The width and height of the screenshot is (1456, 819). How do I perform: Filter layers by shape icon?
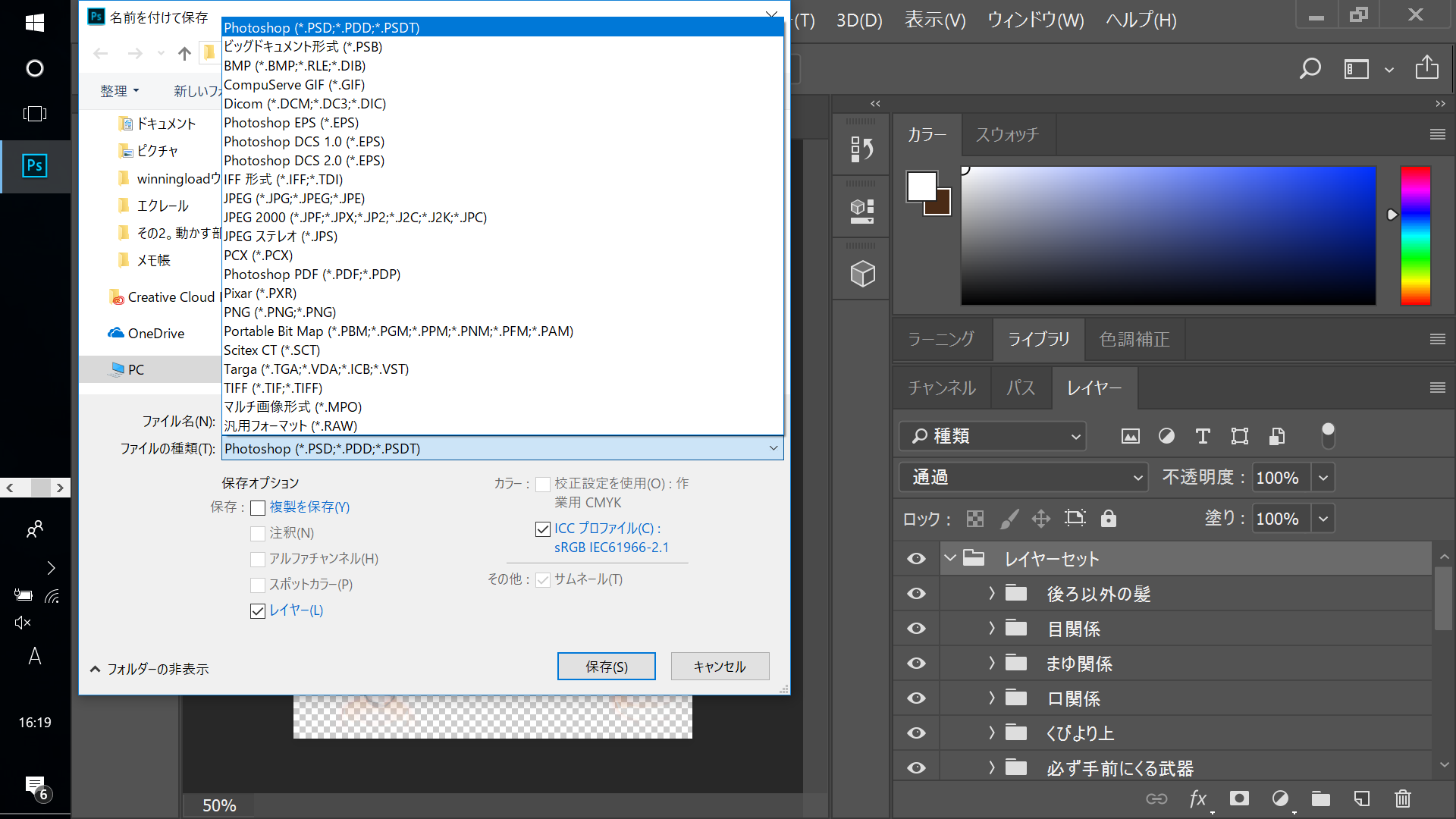pos(1239,436)
